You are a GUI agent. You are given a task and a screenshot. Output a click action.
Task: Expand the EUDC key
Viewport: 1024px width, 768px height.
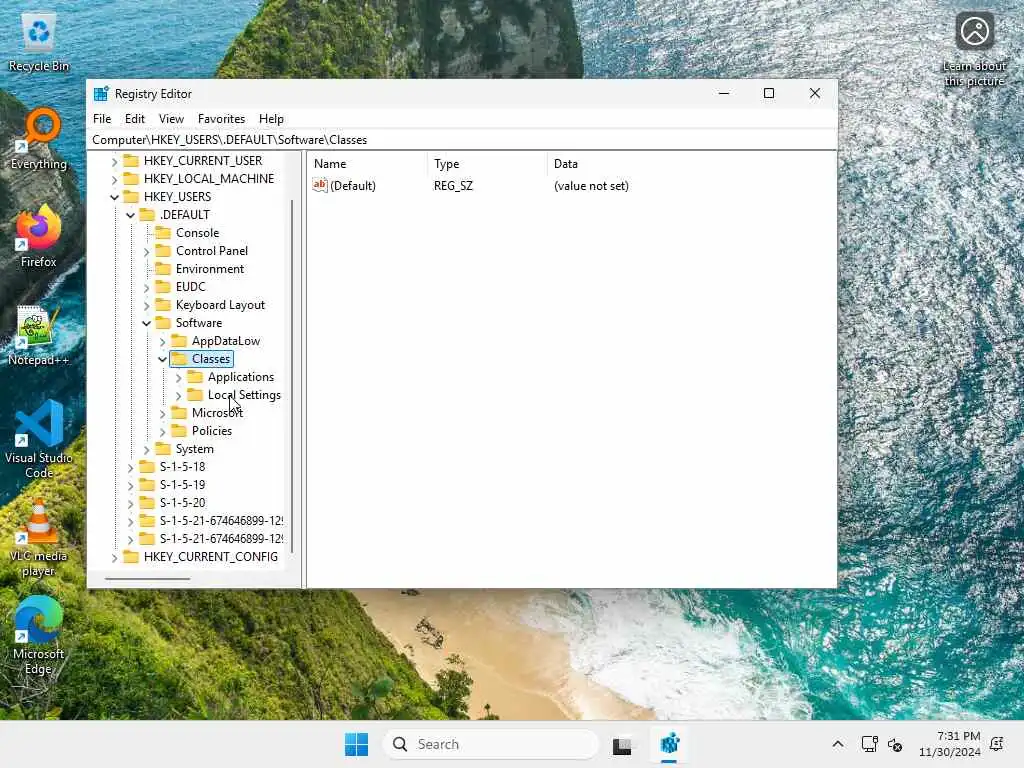(146, 287)
